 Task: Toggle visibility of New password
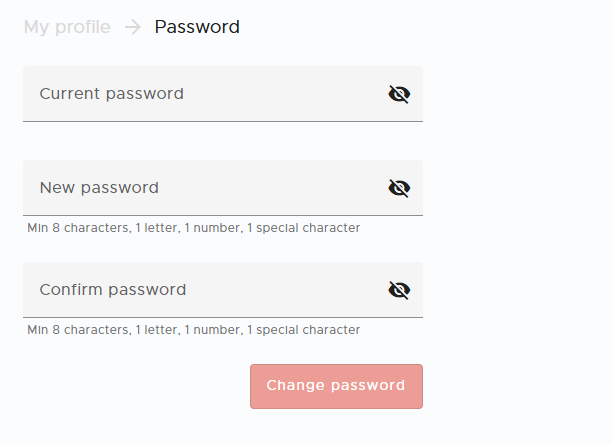(x=399, y=188)
